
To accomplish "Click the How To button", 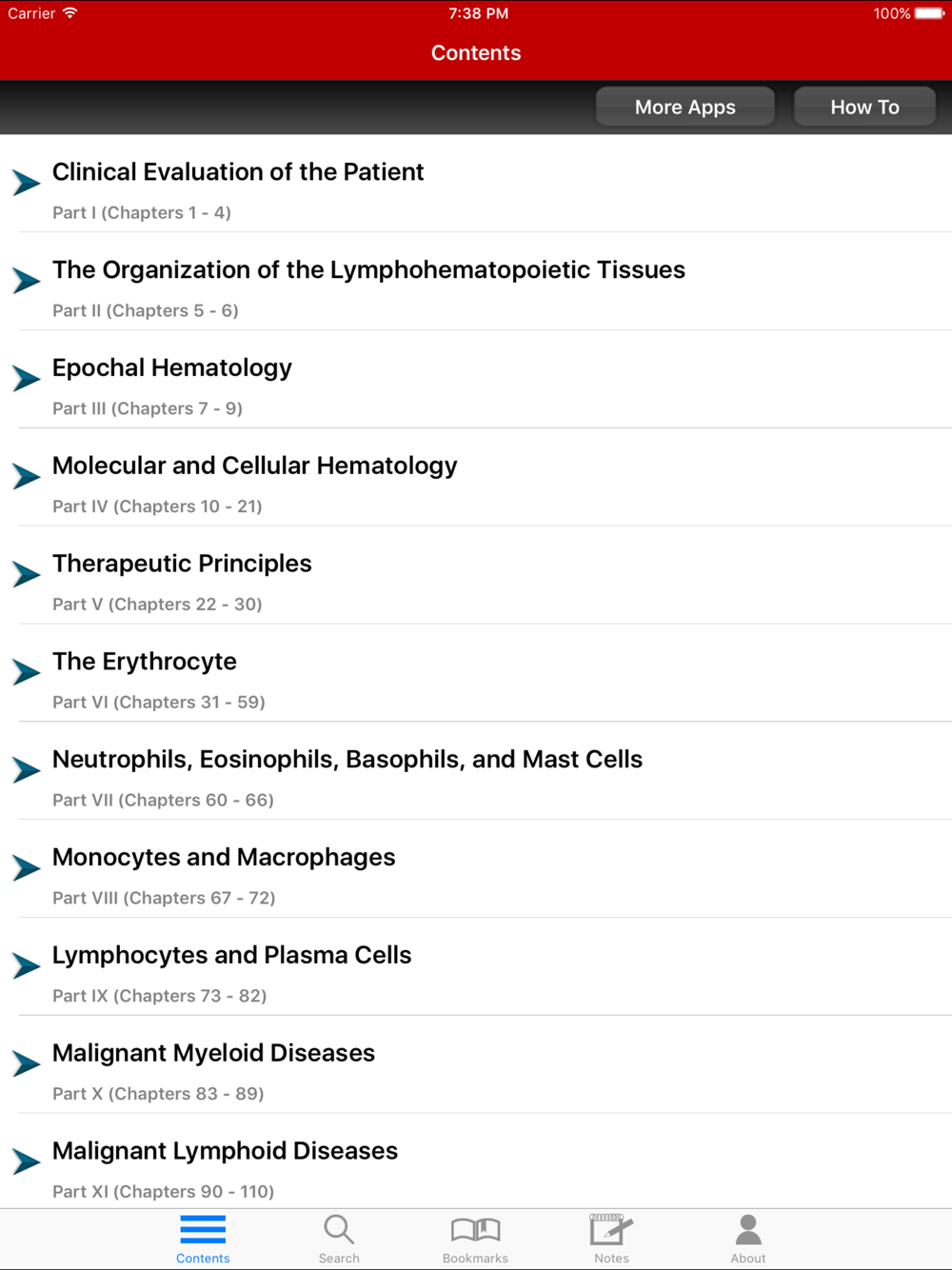I will (x=864, y=107).
